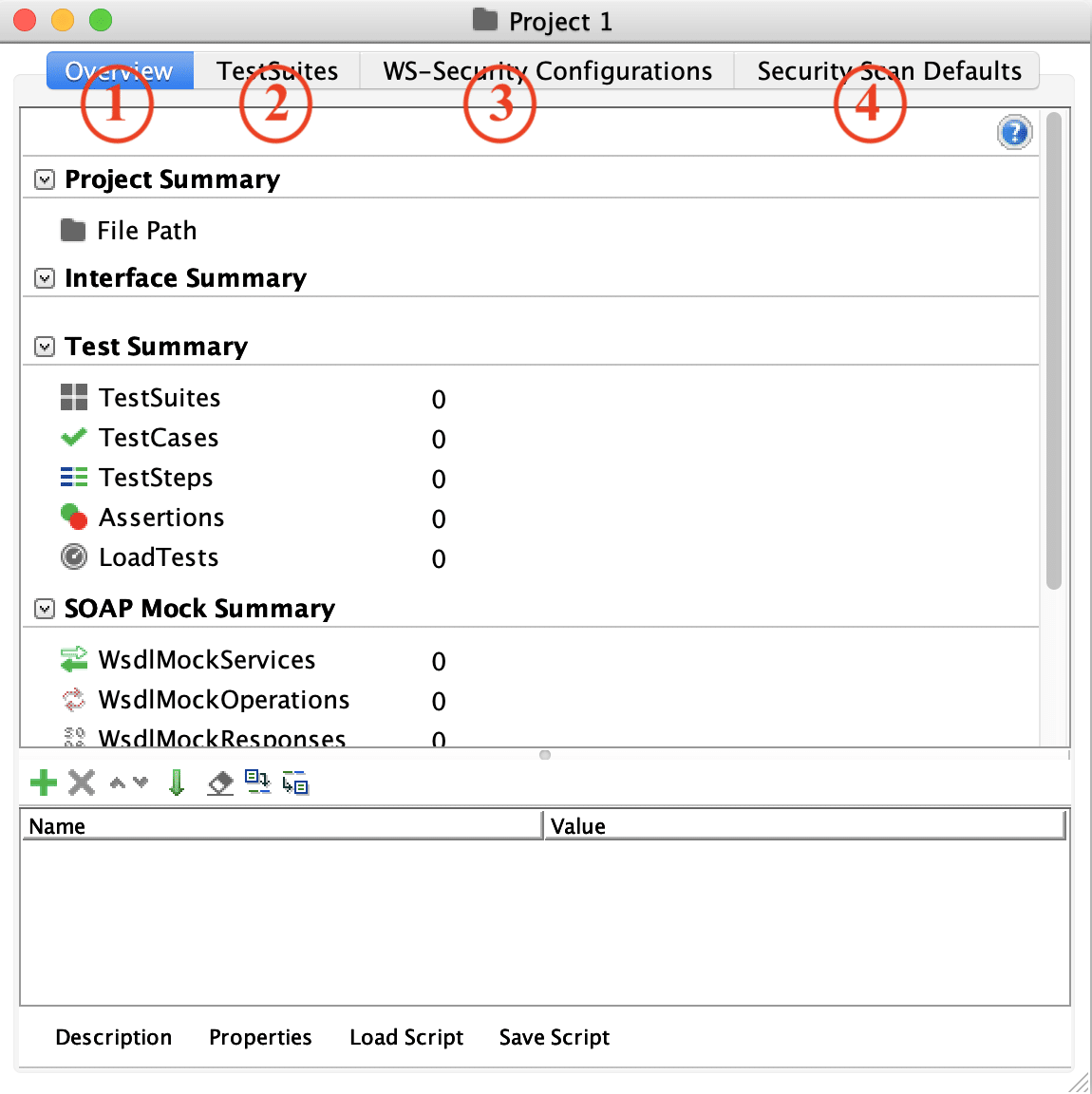Open the Security Scan Defaults tab
The width and height of the screenshot is (1092, 1094).
[x=888, y=70]
